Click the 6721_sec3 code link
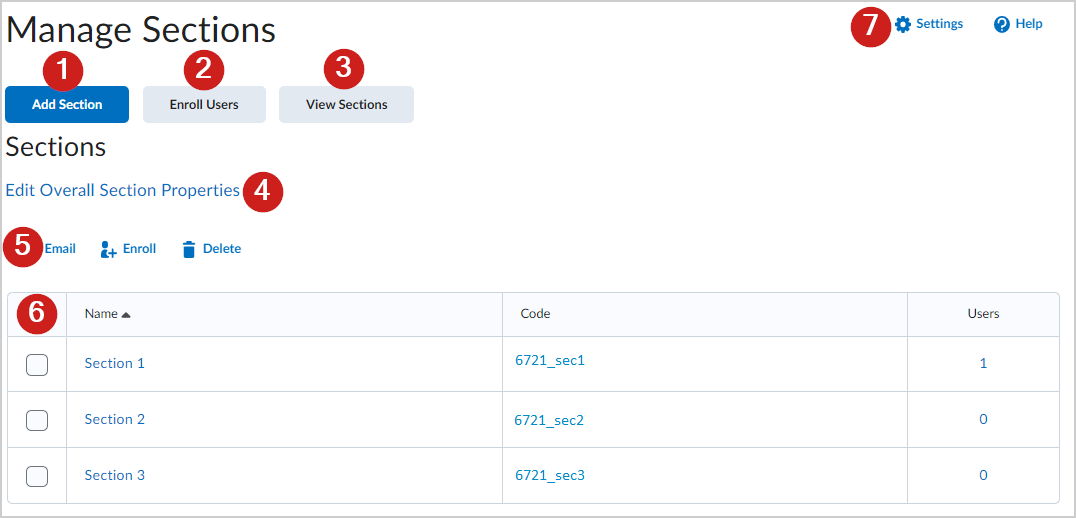Screen dimensions: 1076x518 549,476
